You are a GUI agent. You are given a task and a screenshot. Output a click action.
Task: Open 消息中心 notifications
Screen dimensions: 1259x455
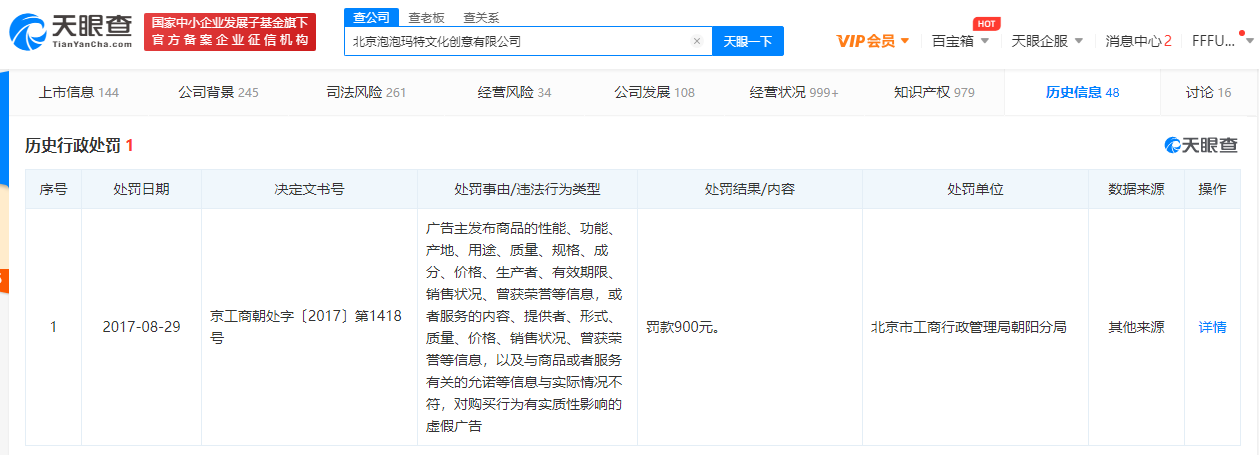pos(1138,41)
